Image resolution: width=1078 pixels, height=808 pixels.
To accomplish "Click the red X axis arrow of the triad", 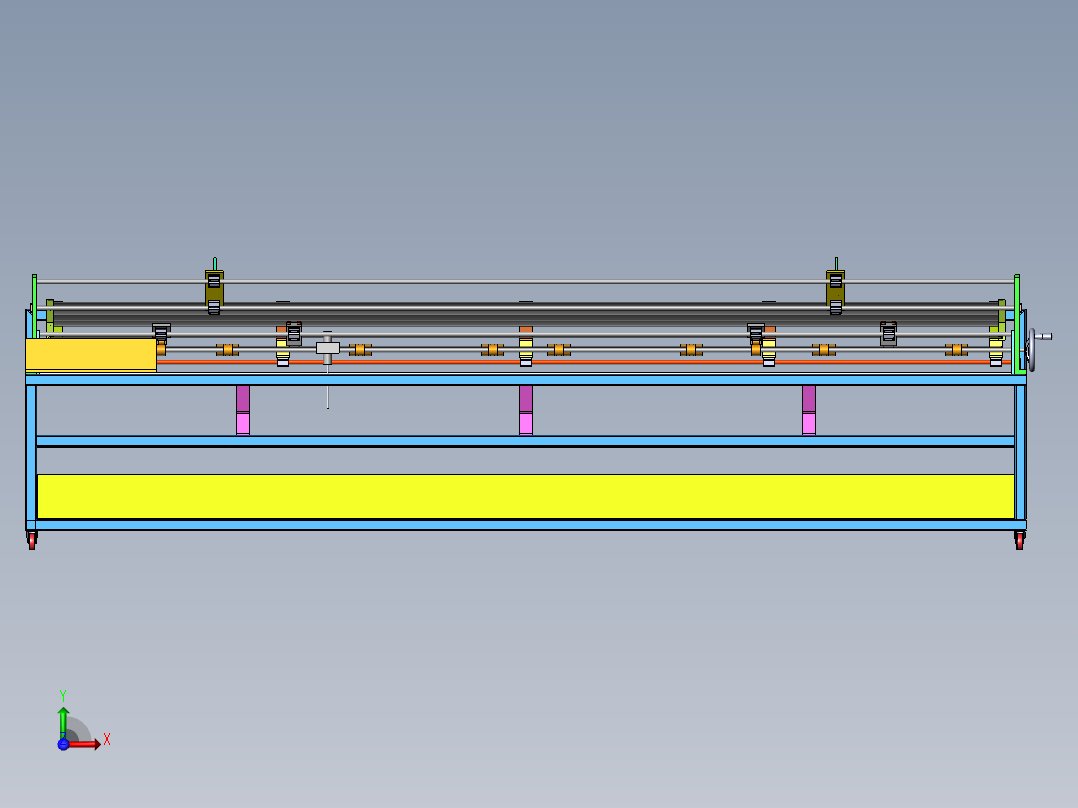I will 85,744.
